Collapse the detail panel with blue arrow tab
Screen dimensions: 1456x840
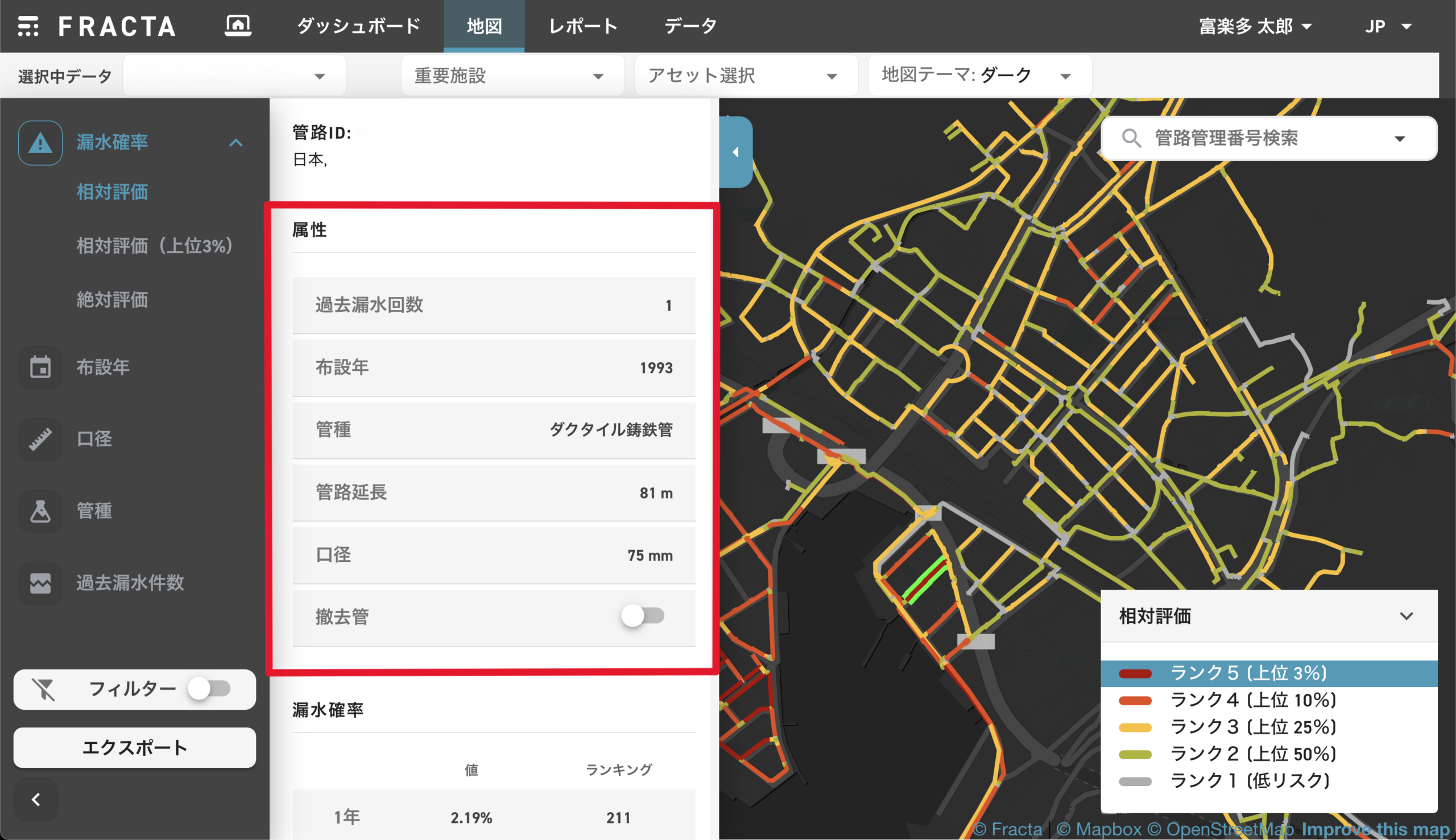point(735,152)
